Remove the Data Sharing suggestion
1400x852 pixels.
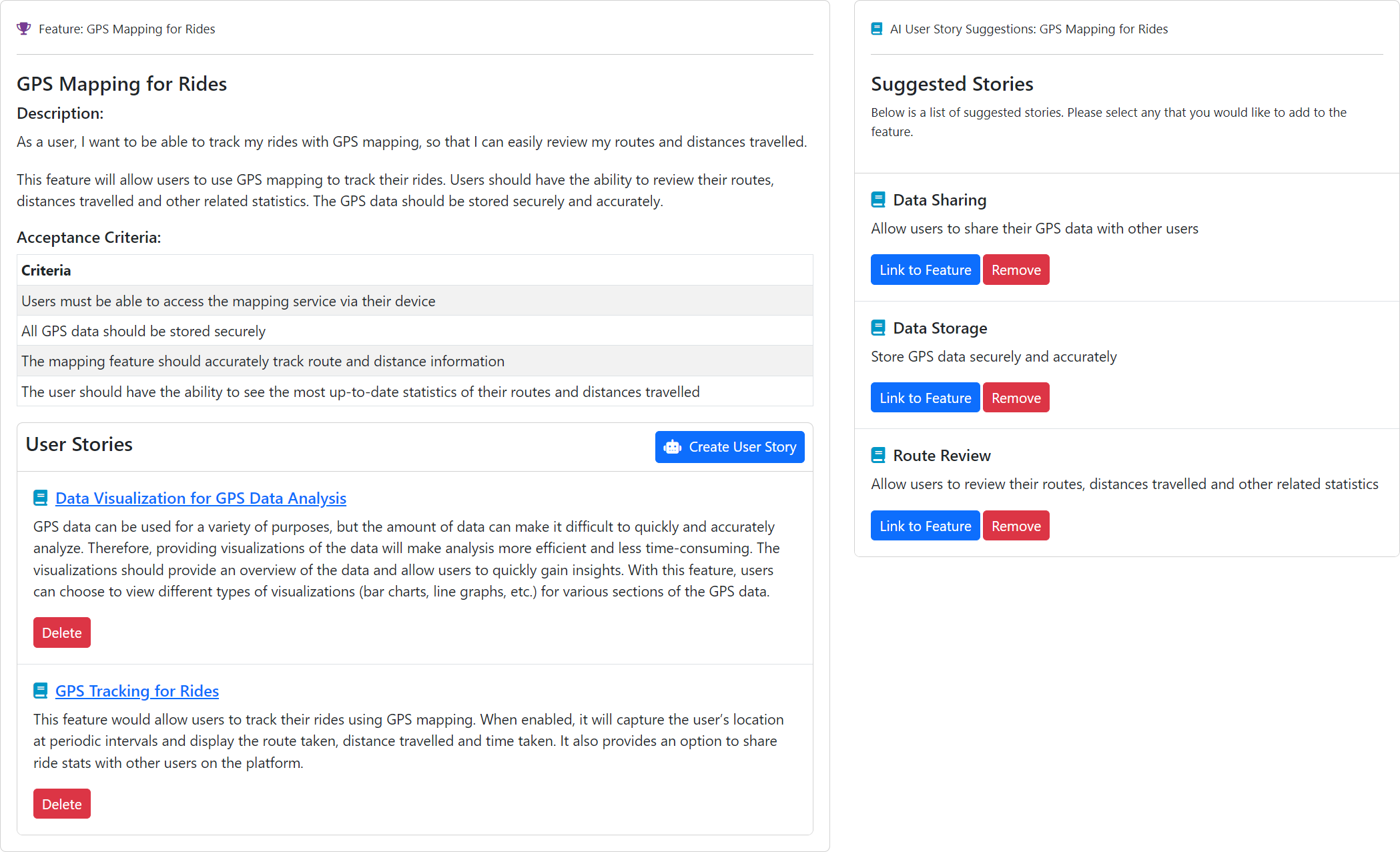click(x=1016, y=270)
